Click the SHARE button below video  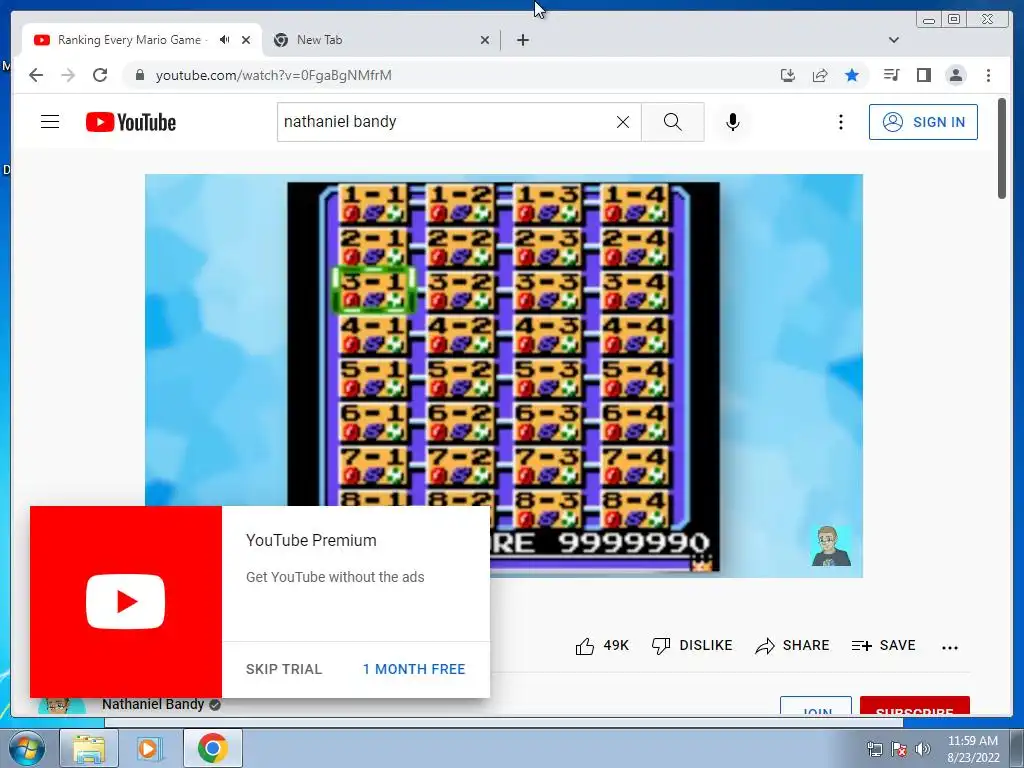point(792,646)
